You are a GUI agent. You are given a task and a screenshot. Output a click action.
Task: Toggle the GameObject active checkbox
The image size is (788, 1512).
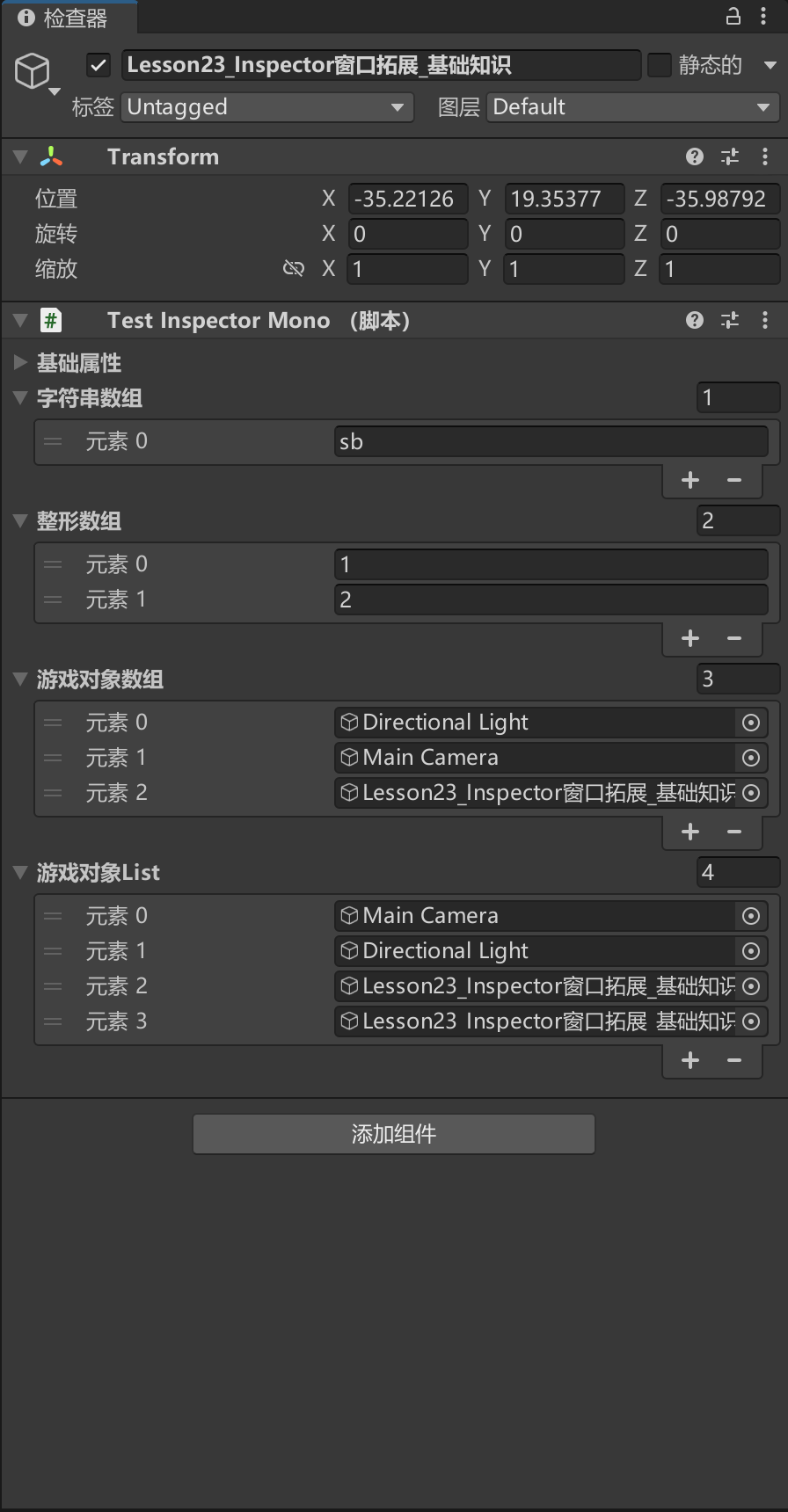pyautogui.click(x=98, y=65)
